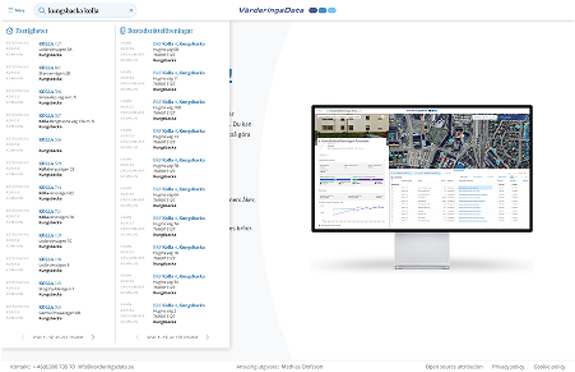
Task: Open Open source attribution footer link
Action: coord(454,366)
